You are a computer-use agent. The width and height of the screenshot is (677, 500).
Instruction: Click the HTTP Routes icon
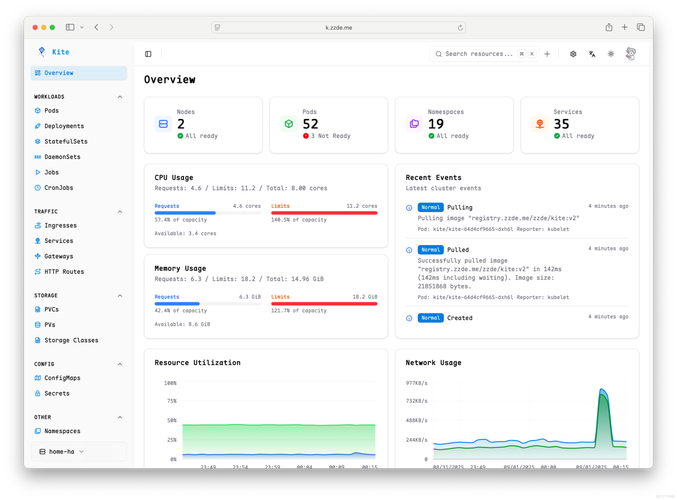38,272
